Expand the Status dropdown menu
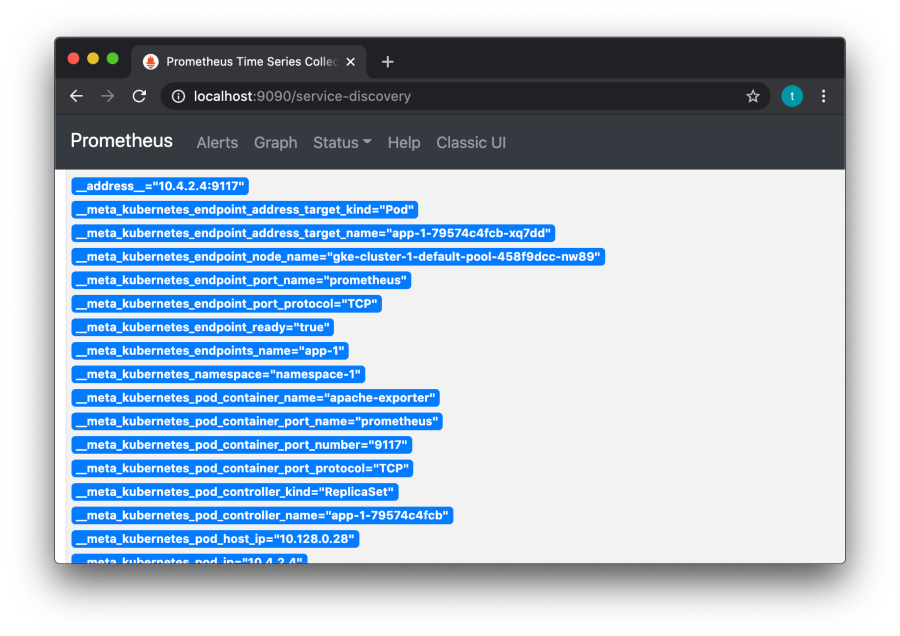900x636 pixels. coord(342,143)
